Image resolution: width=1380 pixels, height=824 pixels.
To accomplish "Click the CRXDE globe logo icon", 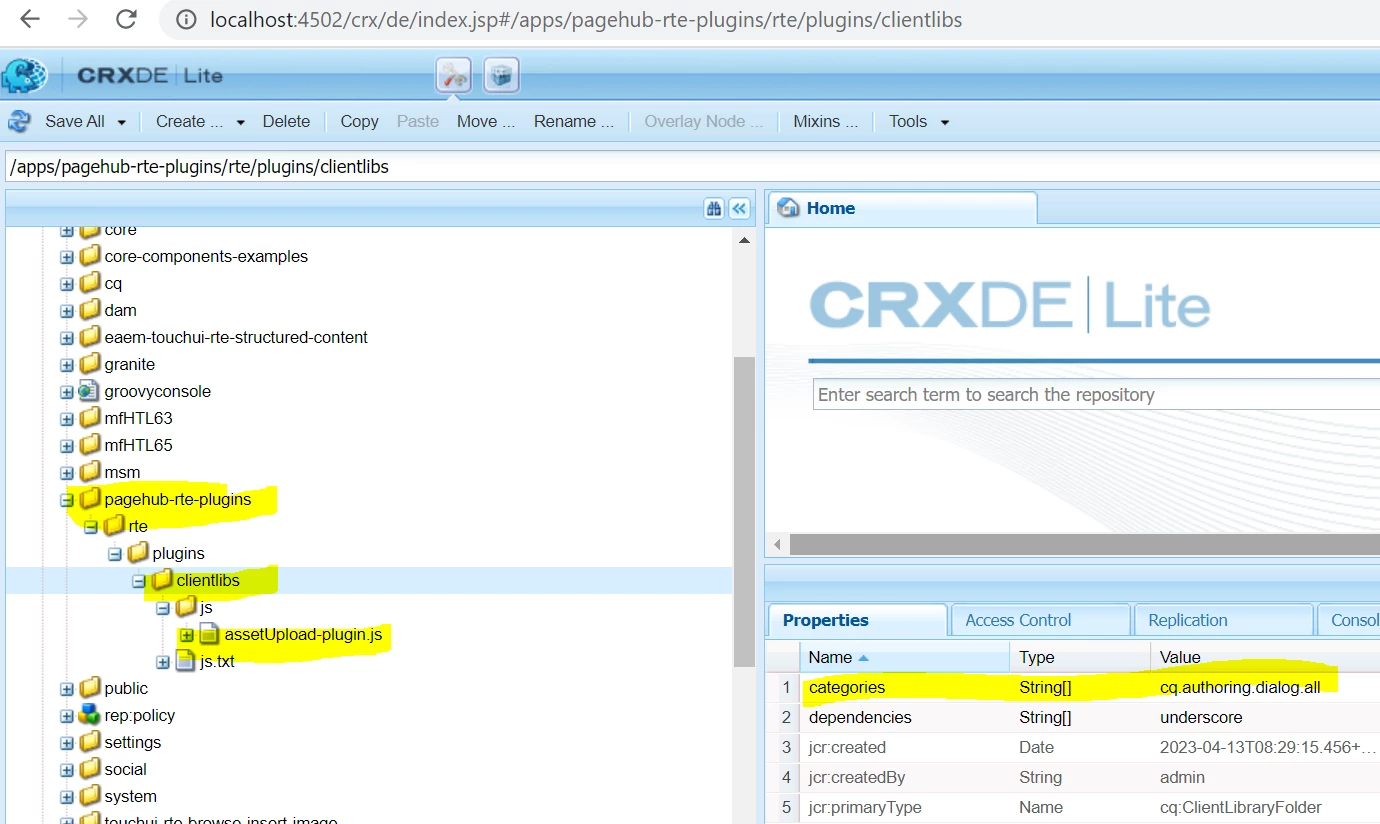I will (x=25, y=76).
